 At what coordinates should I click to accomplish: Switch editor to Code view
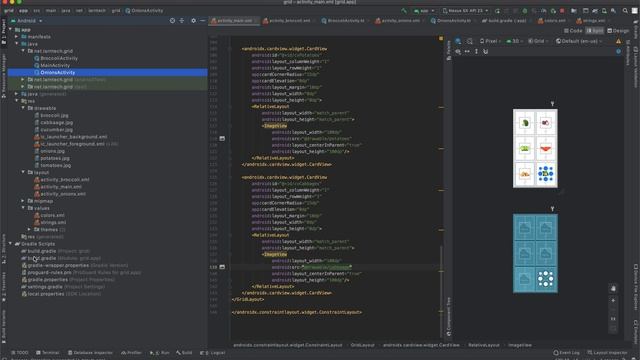[573, 31]
